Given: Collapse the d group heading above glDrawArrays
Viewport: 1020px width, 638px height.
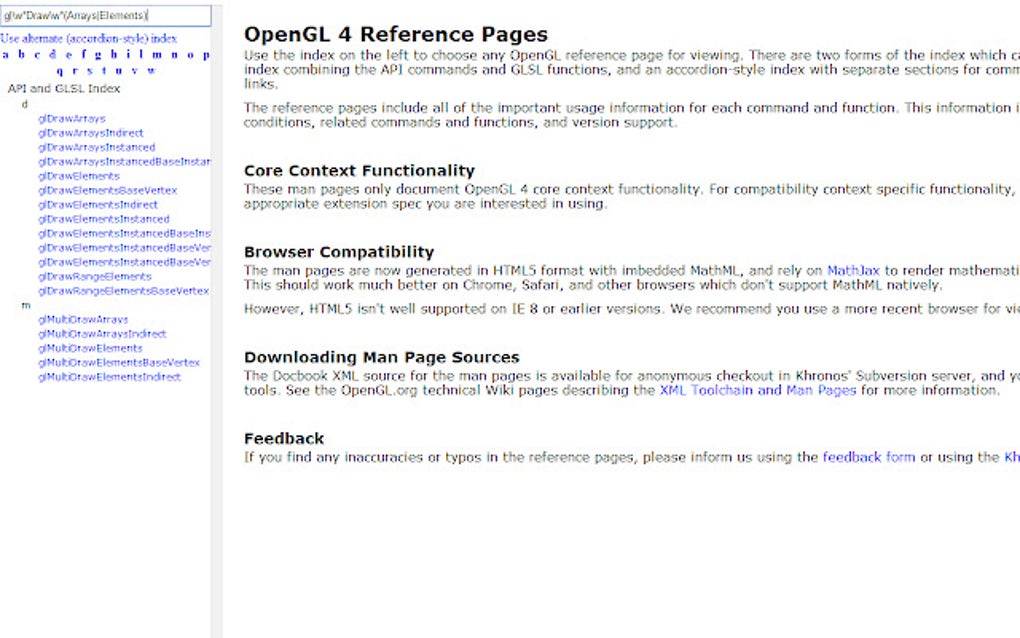Looking at the screenshot, I should tap(25, 104).
